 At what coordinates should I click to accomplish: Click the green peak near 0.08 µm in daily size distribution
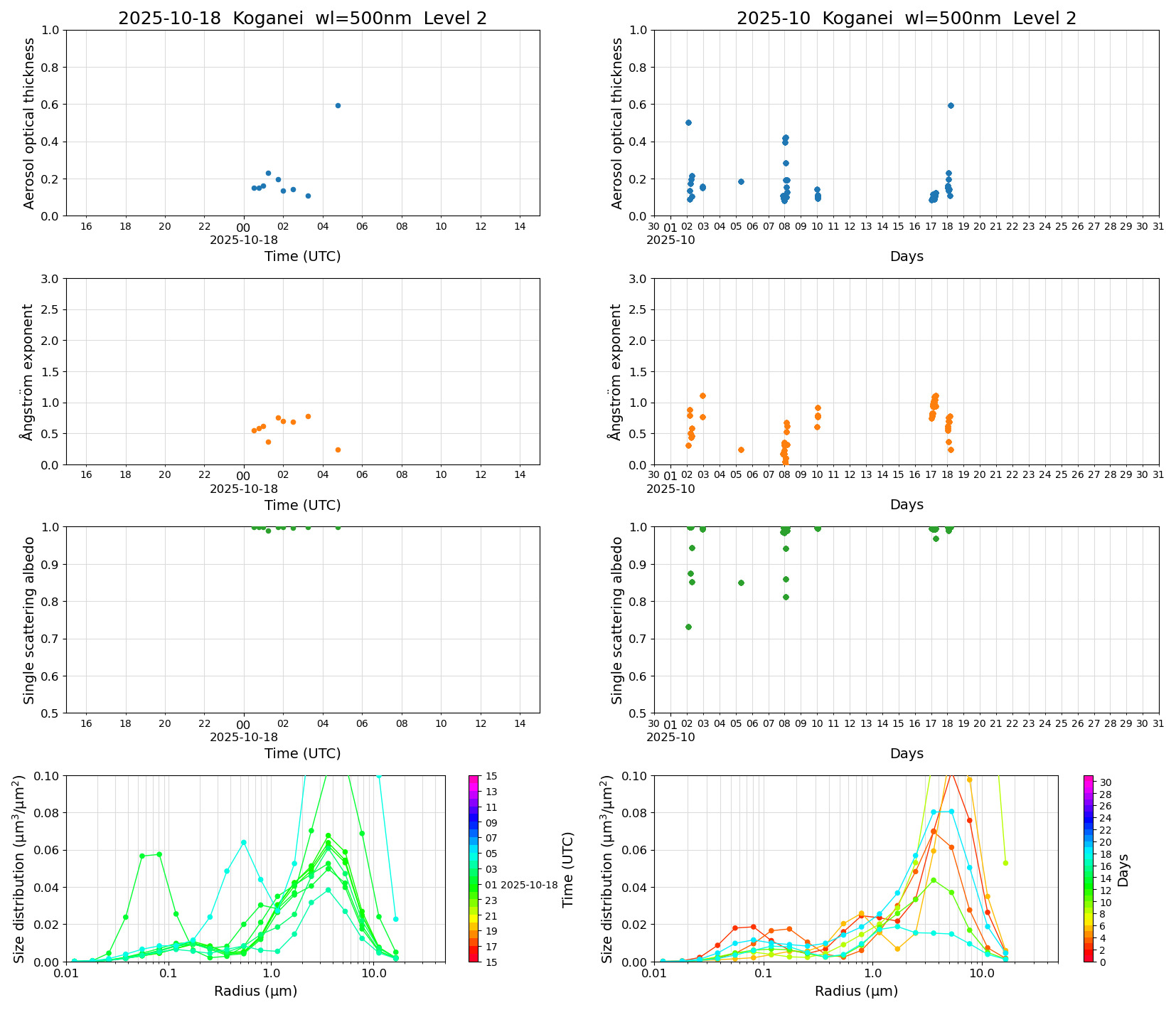[x=159, y=854]
